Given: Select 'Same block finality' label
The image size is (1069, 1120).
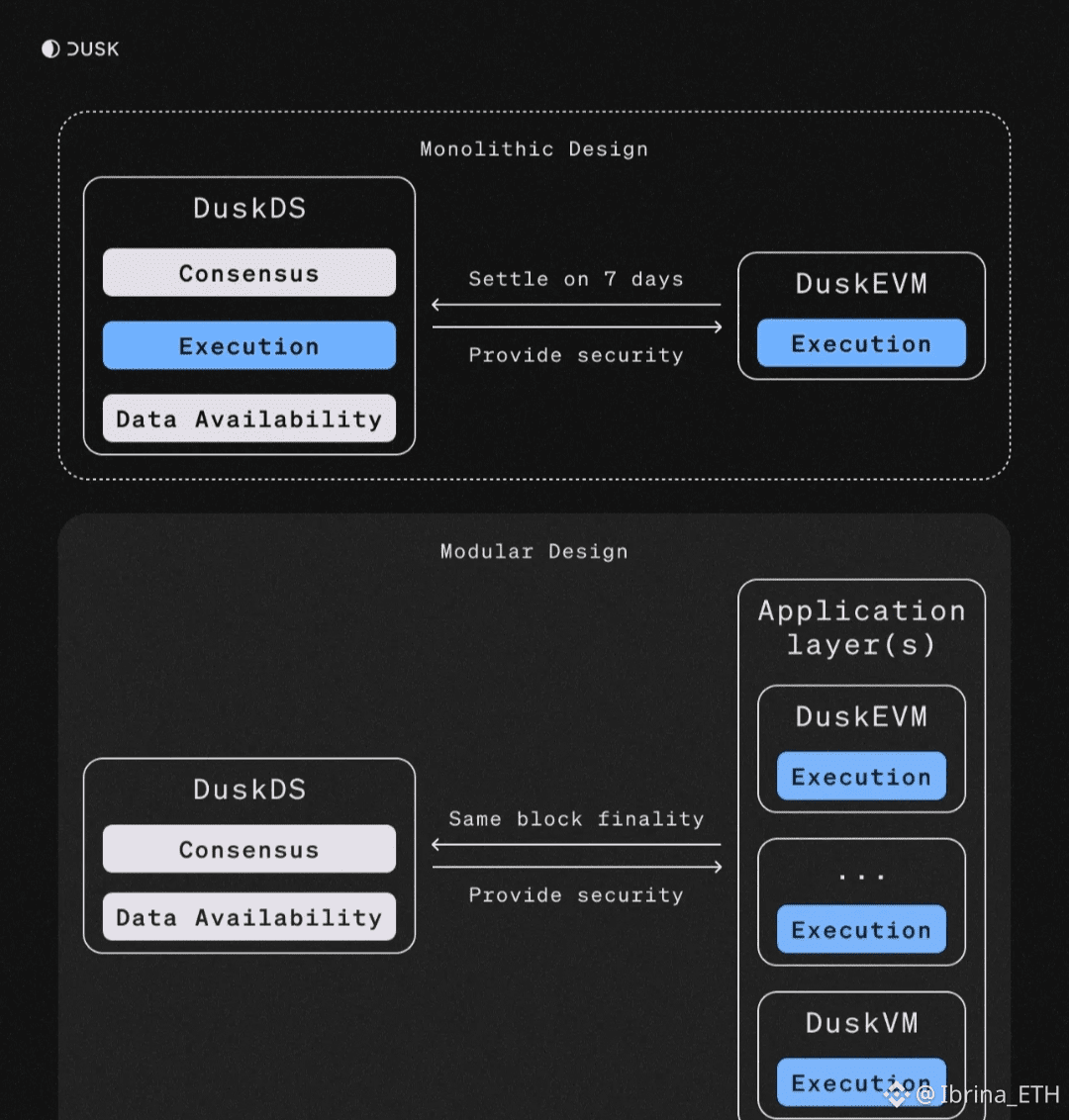Looking at the screenshot, I should click(x=576, y=818).
